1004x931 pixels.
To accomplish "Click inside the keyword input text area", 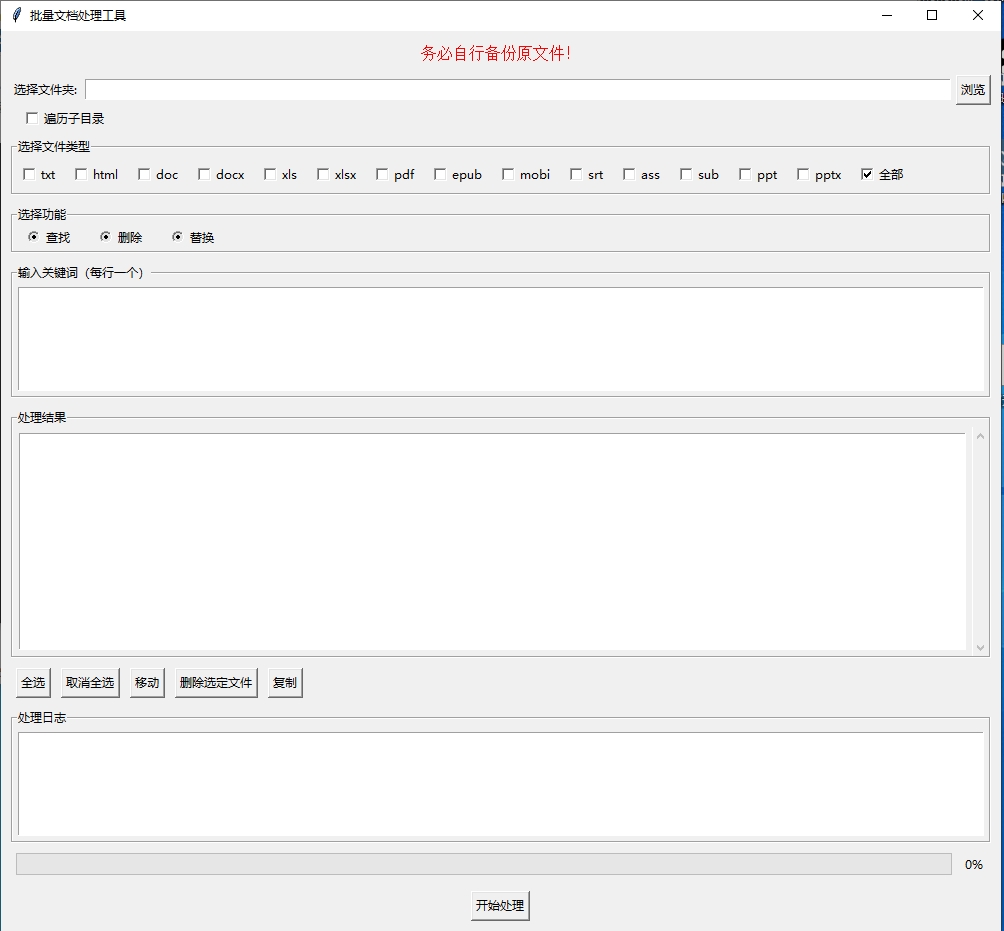I will click(500, 338).
